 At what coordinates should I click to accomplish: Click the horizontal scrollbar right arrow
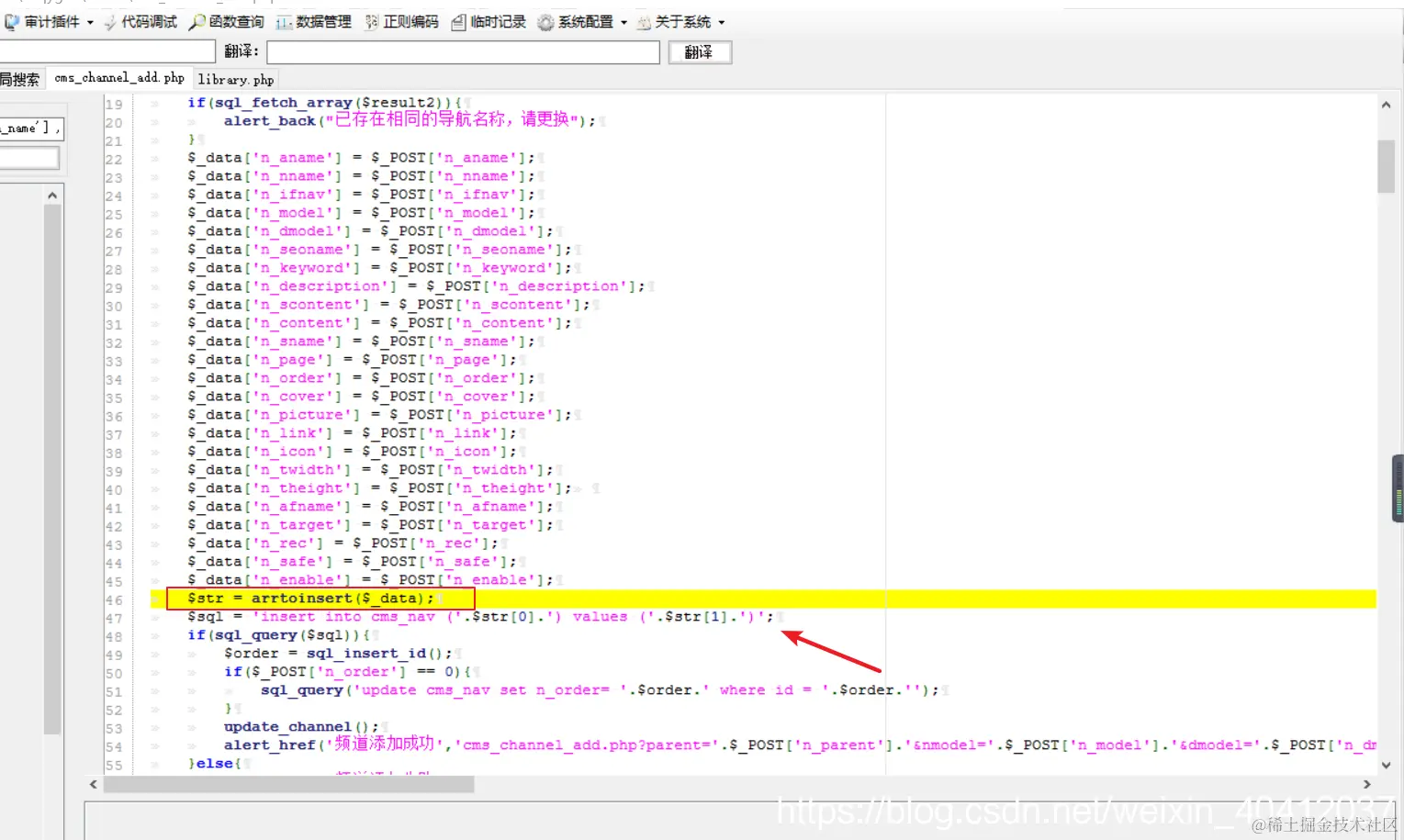[1367, 784]
